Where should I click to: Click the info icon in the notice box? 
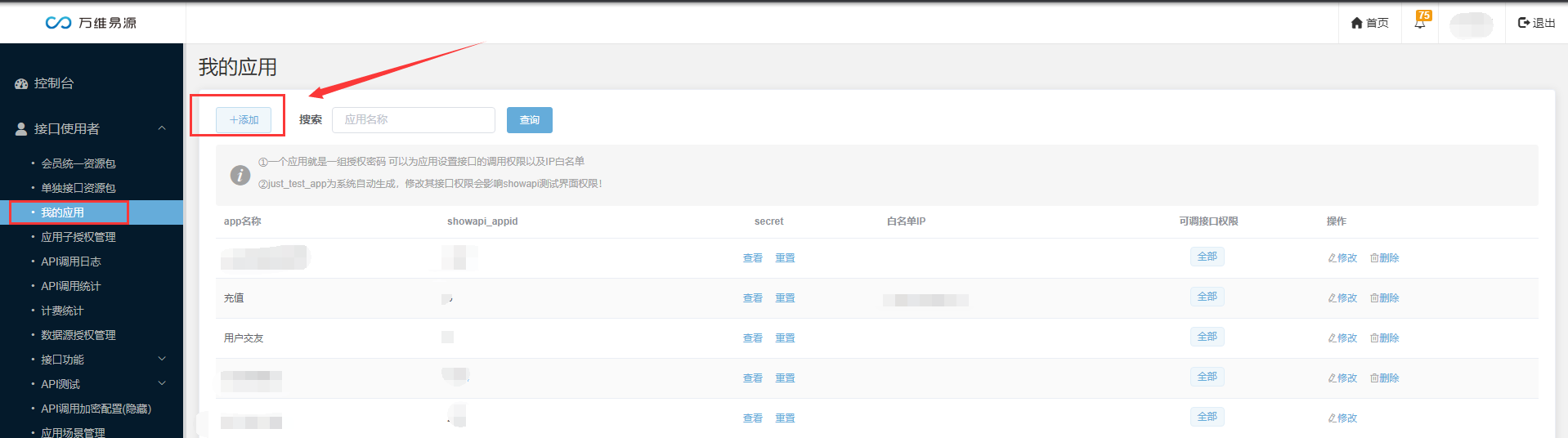point(240,175)
